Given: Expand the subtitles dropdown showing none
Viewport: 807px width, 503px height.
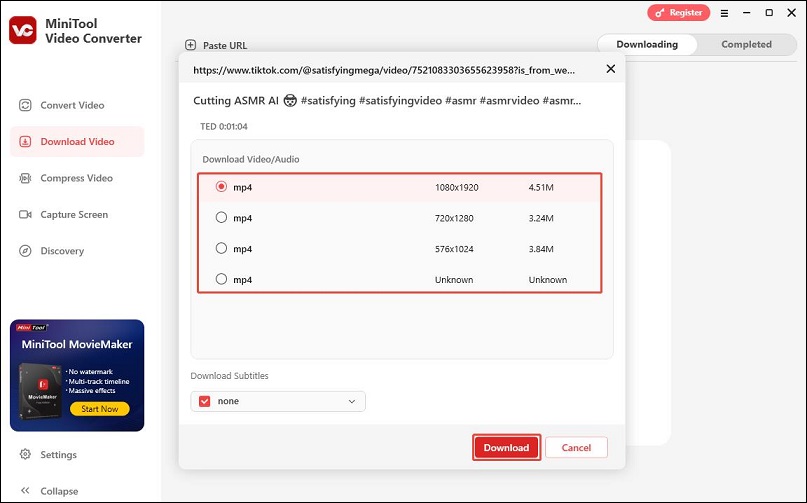Looking at the screenshot, I should (x=278, y=401).
